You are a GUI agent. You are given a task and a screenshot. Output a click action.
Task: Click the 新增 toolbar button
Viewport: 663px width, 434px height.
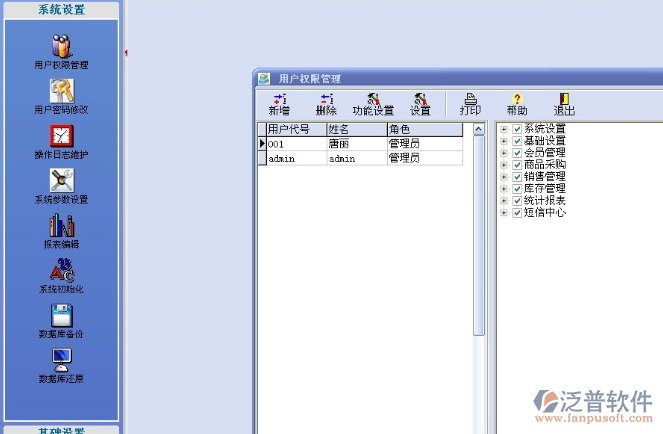click(x=279, y=103)
